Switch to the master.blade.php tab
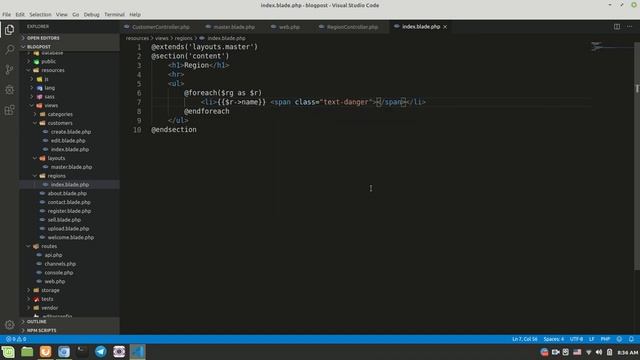This screenshot has width=640, height=360. [x=231, y=27]
